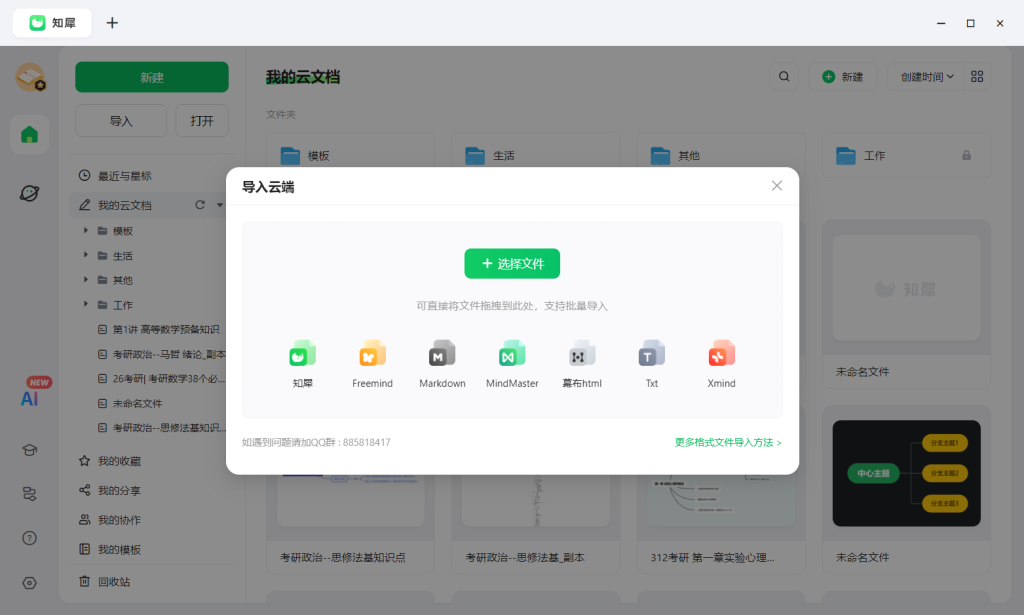The height and width of the screenshot is (615, 1024).
Task: Open the 312考研 第一章实验心理 file card
Action: (x=721, y=522)
